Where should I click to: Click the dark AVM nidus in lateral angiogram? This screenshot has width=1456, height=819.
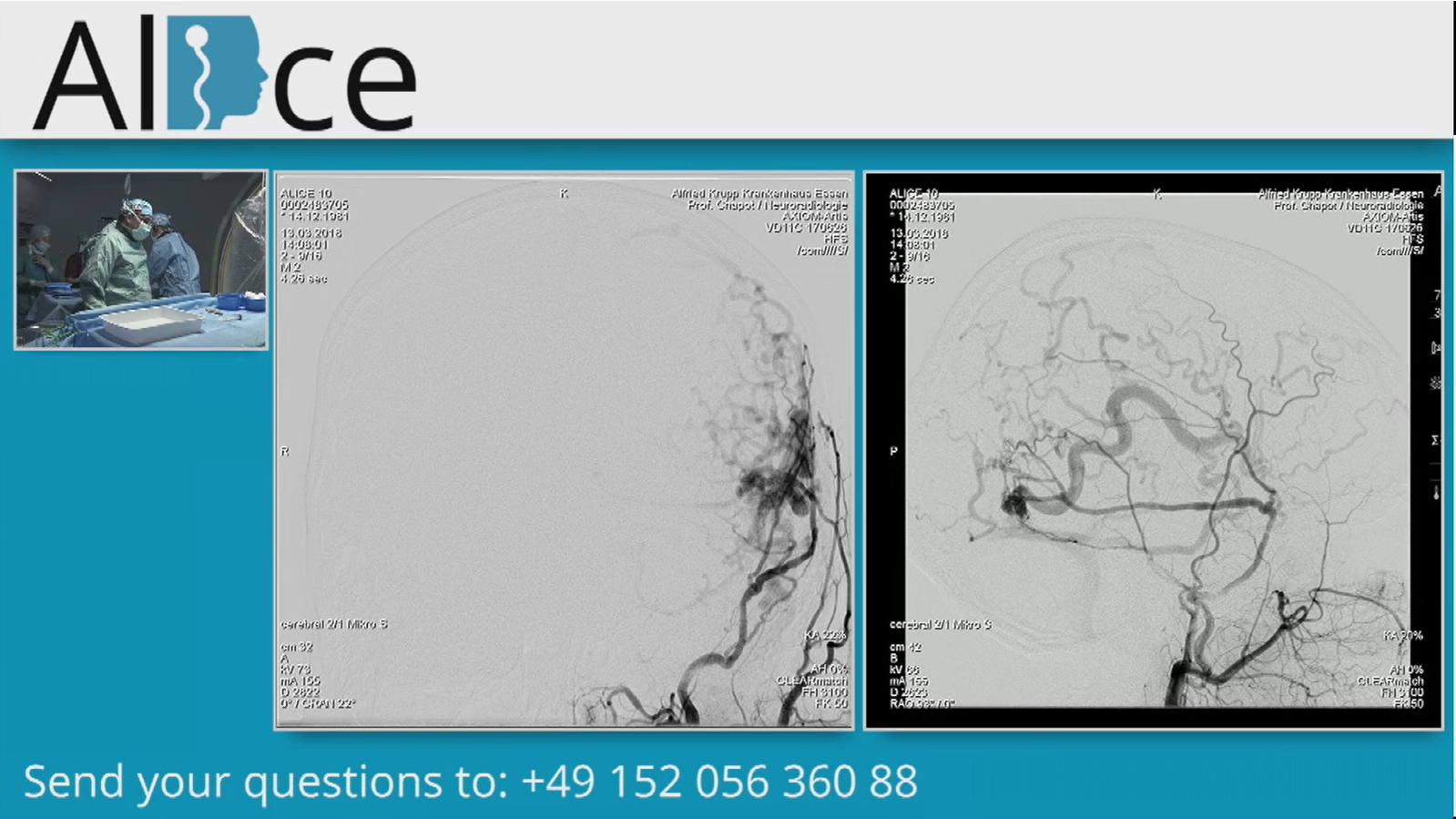(x=1014, y=501)
